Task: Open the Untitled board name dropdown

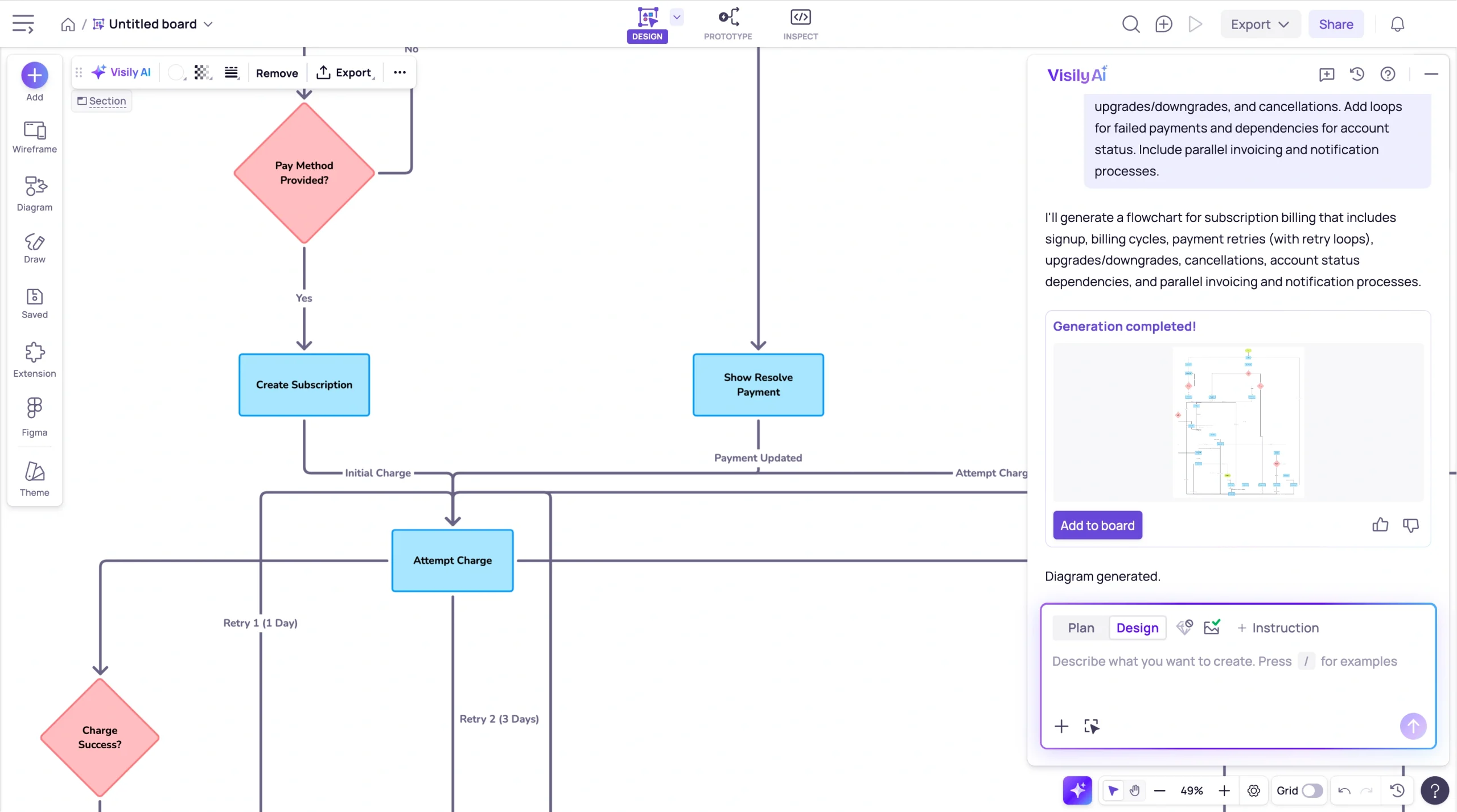Action: [x=208, y=24]
